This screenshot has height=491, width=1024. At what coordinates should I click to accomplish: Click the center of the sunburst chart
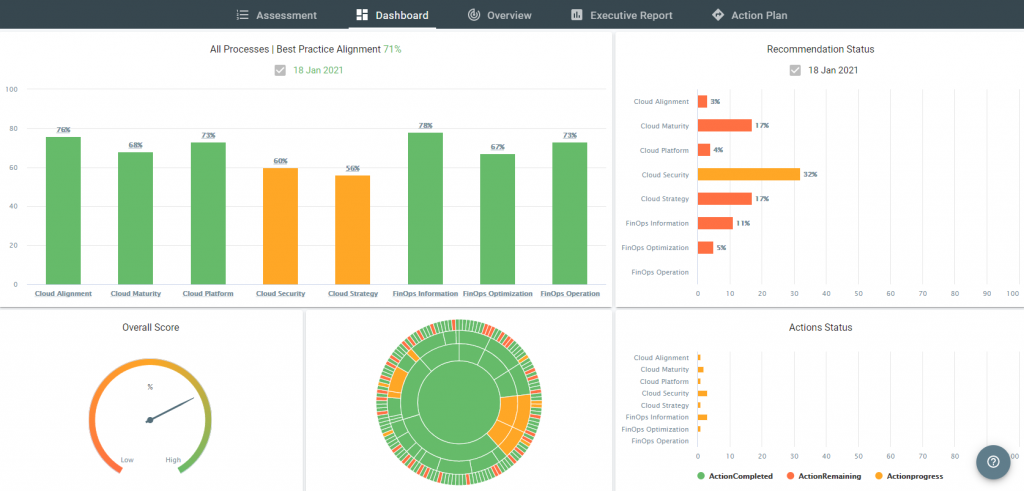click(x=458, y=400)
